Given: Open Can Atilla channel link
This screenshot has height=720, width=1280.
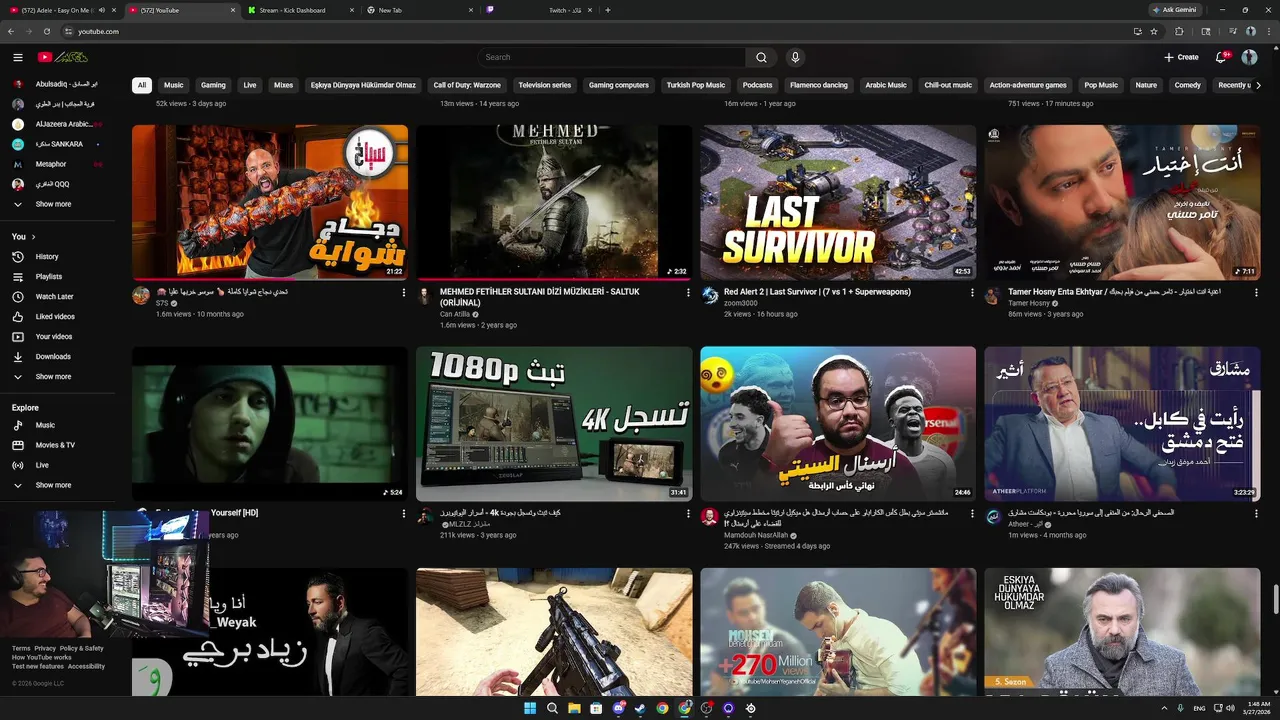Looking at the screenshot, I should [x=454, y=314].
